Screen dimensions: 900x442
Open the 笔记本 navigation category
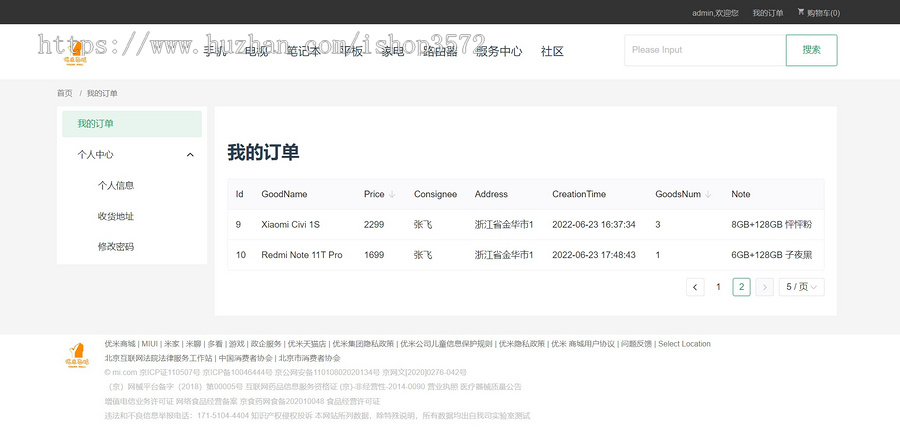[x=304, y=51]
